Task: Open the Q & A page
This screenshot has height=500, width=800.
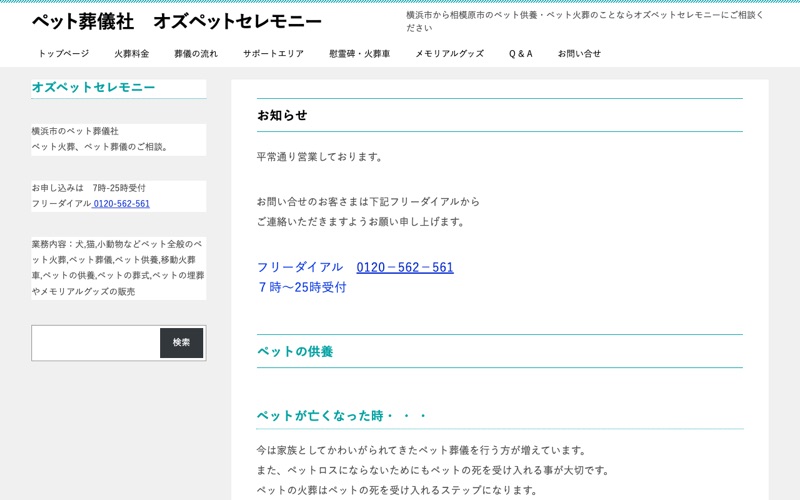Action: (x=521, y=54)
